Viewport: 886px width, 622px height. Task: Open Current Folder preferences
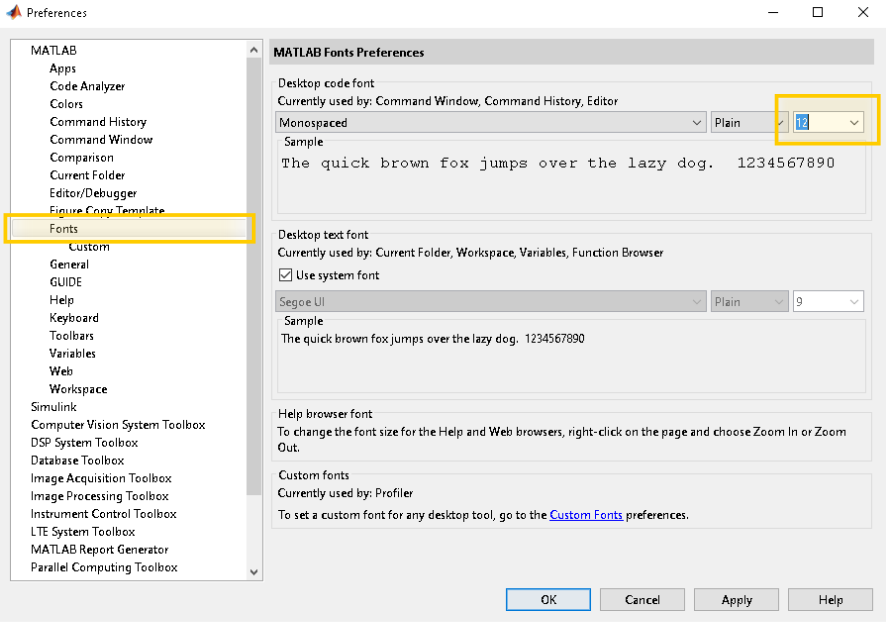[87, 175]
